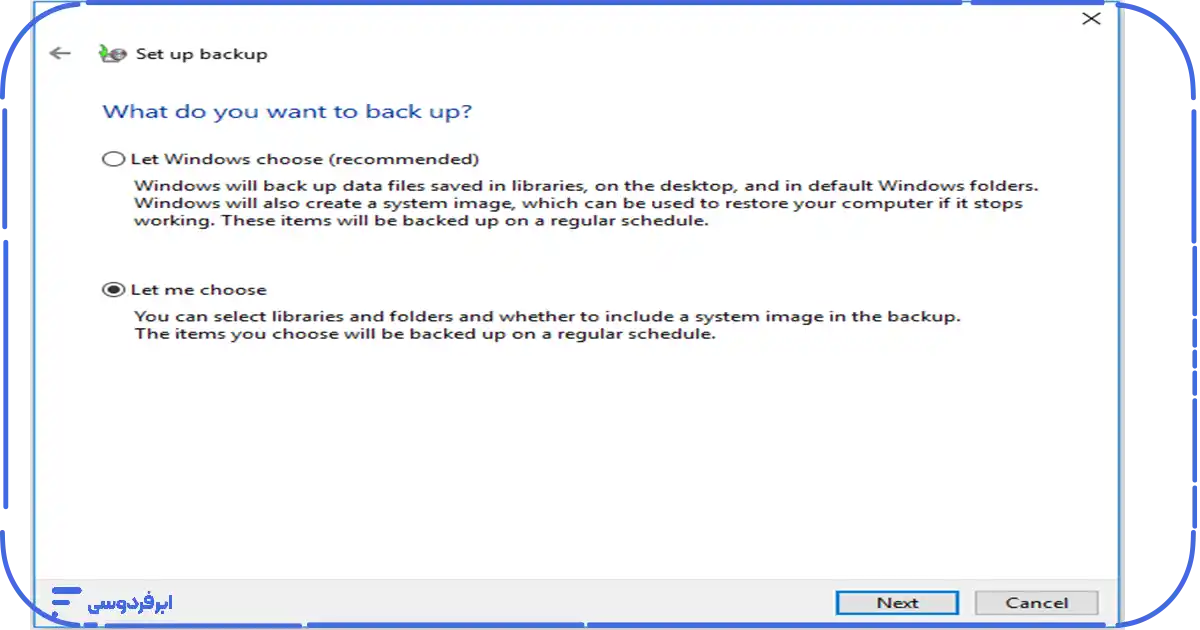The image size is (1200, 630).
Task: Cancel the backup setup
Action: coord(1036,603)
